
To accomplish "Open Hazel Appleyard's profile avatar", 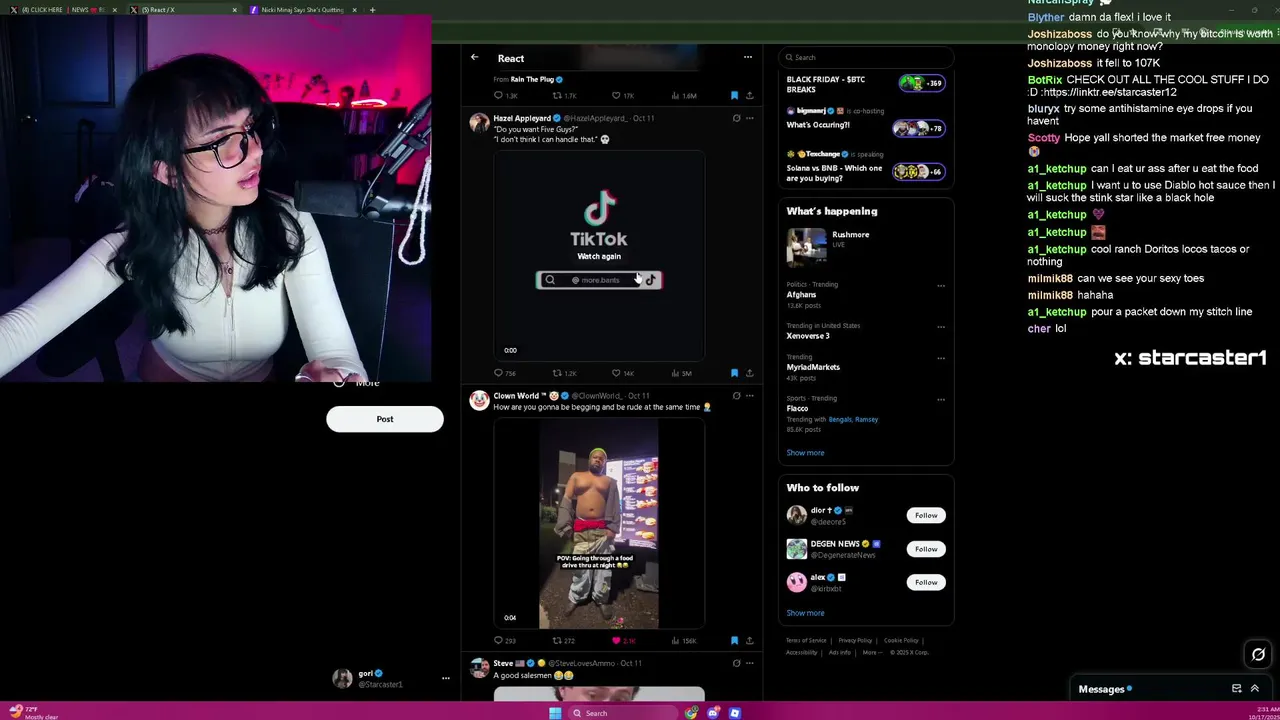I will [x=479, y=123].
